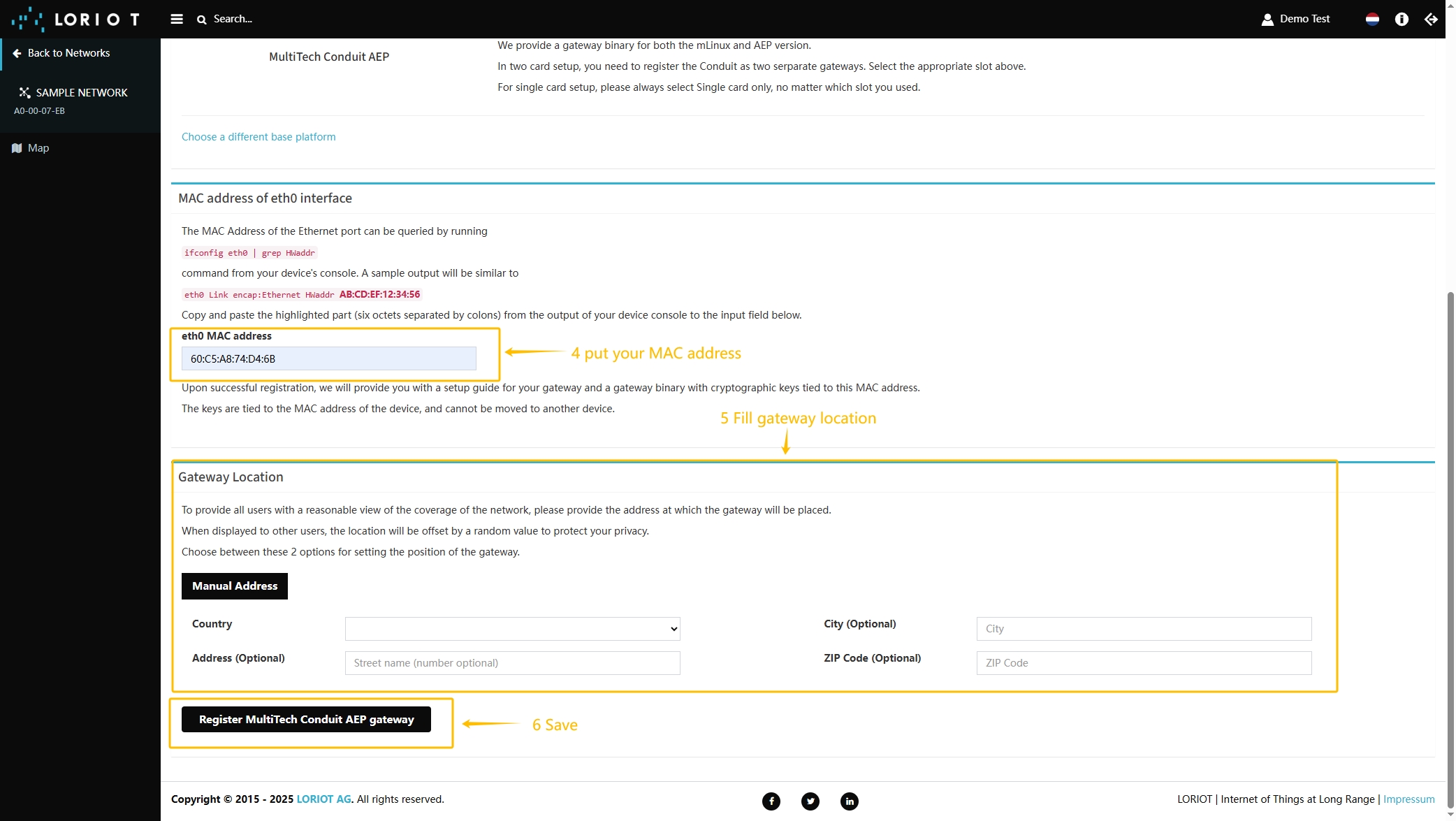
Task: Click the LORIOT logo
Action: click(75, 19)
